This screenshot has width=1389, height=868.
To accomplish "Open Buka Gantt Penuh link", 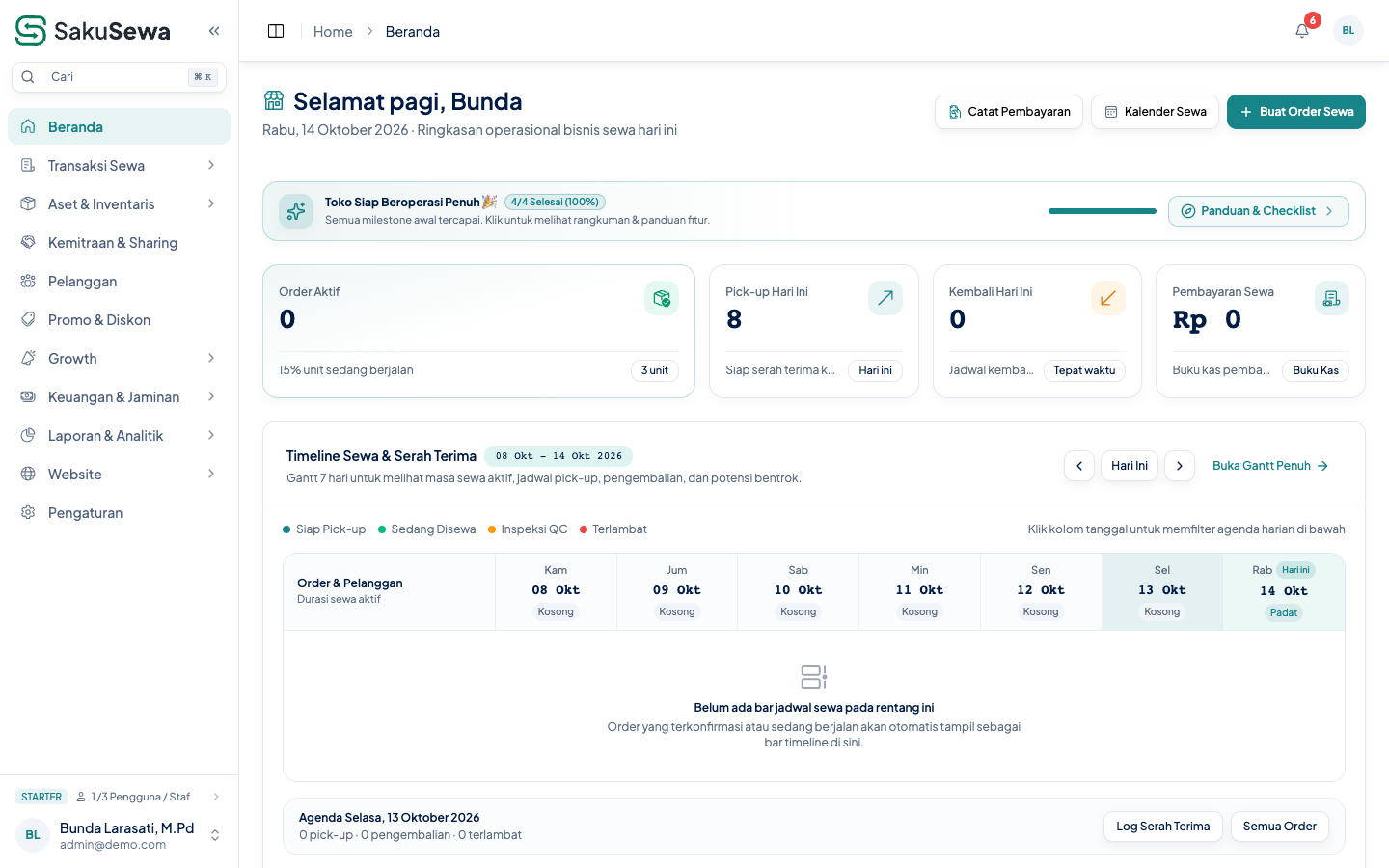I will pos(1270,466).
